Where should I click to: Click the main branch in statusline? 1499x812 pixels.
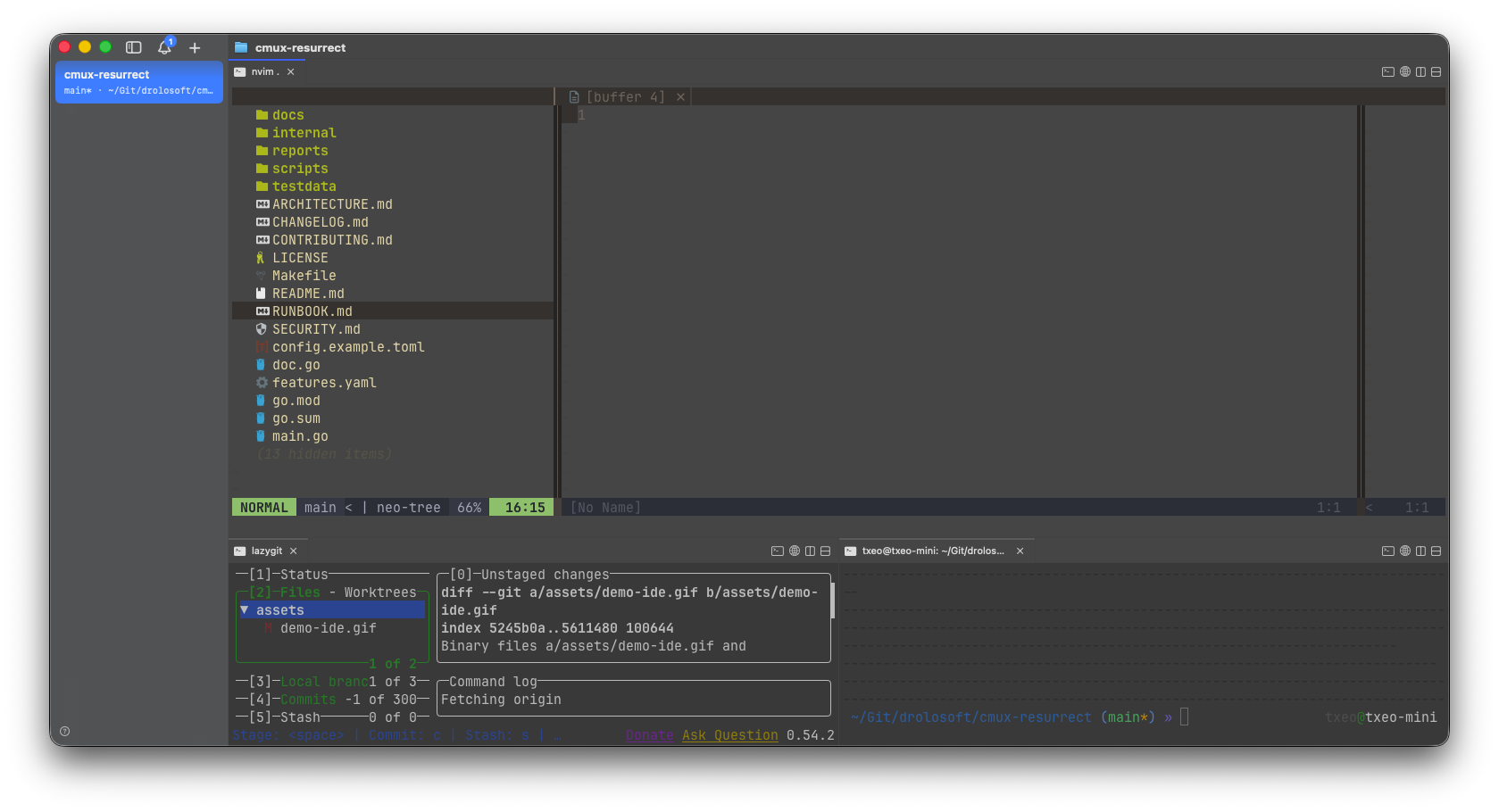[320, 508]
